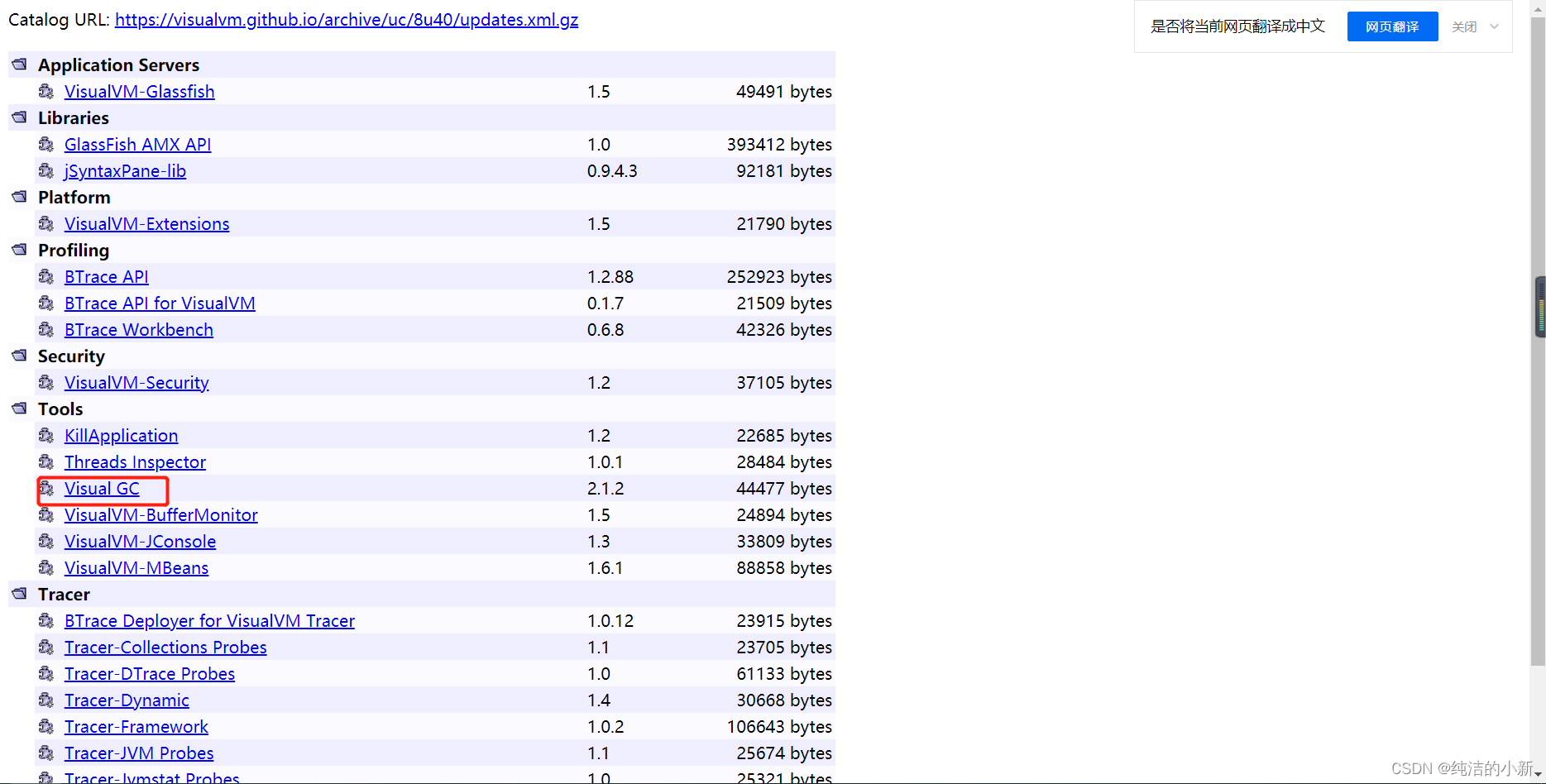This screenshot has width=1546, height=784.
Task: Open the catalog updates.xml.gz URL
Action: pos(347,20)
